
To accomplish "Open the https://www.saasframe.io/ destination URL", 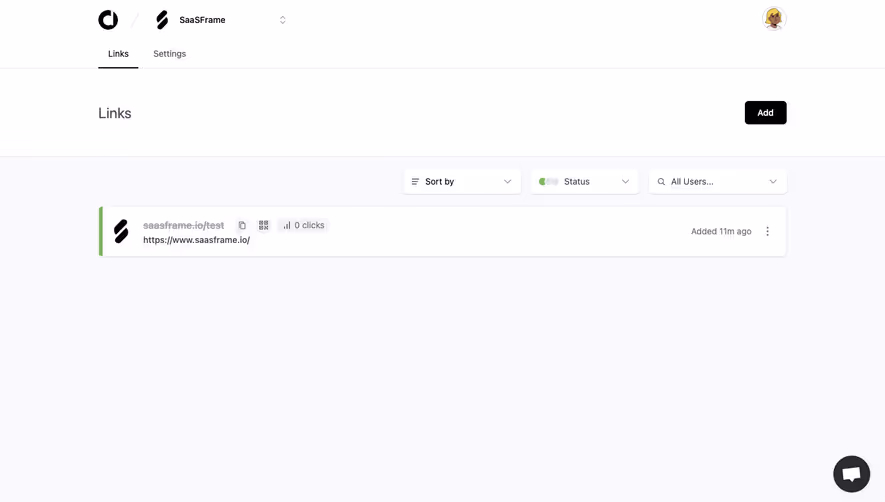I will 196,240.
